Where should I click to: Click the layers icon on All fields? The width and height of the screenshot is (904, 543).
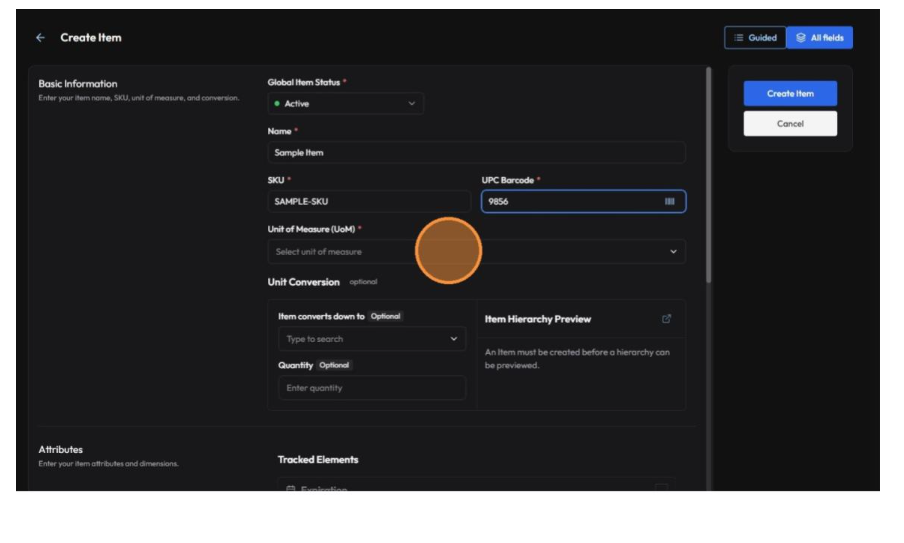(x=801, y=37)
